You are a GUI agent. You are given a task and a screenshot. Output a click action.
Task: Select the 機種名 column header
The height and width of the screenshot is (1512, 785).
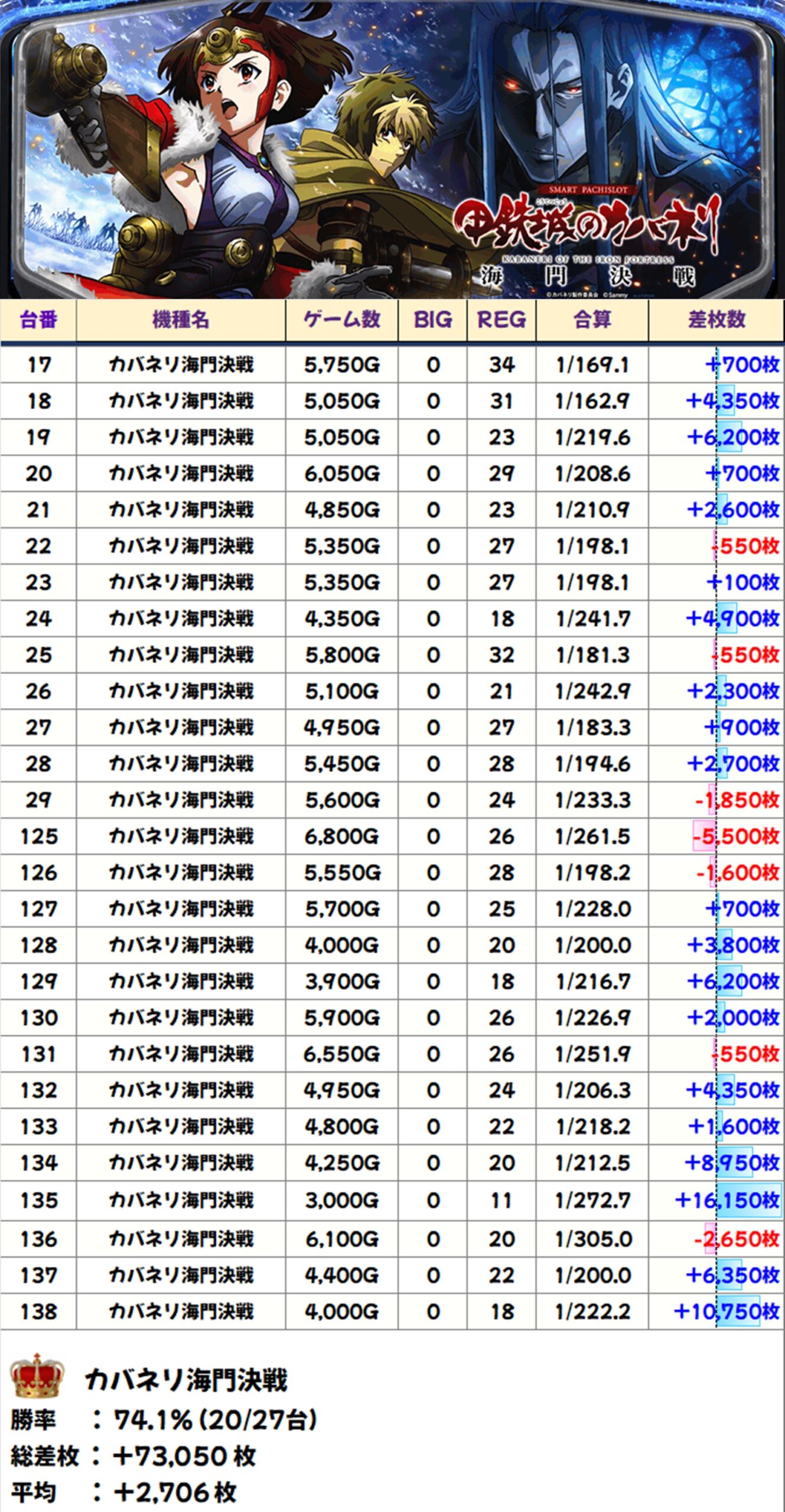(181, 320)
